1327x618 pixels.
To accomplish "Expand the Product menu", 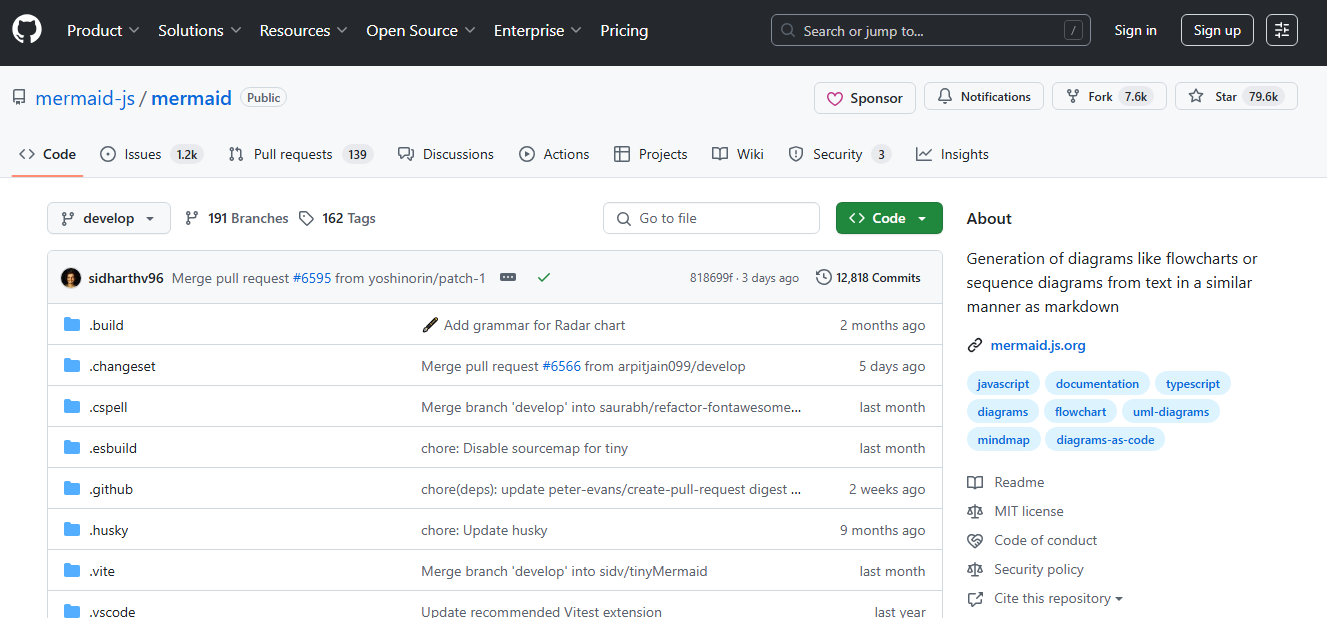I will (103, 31).
